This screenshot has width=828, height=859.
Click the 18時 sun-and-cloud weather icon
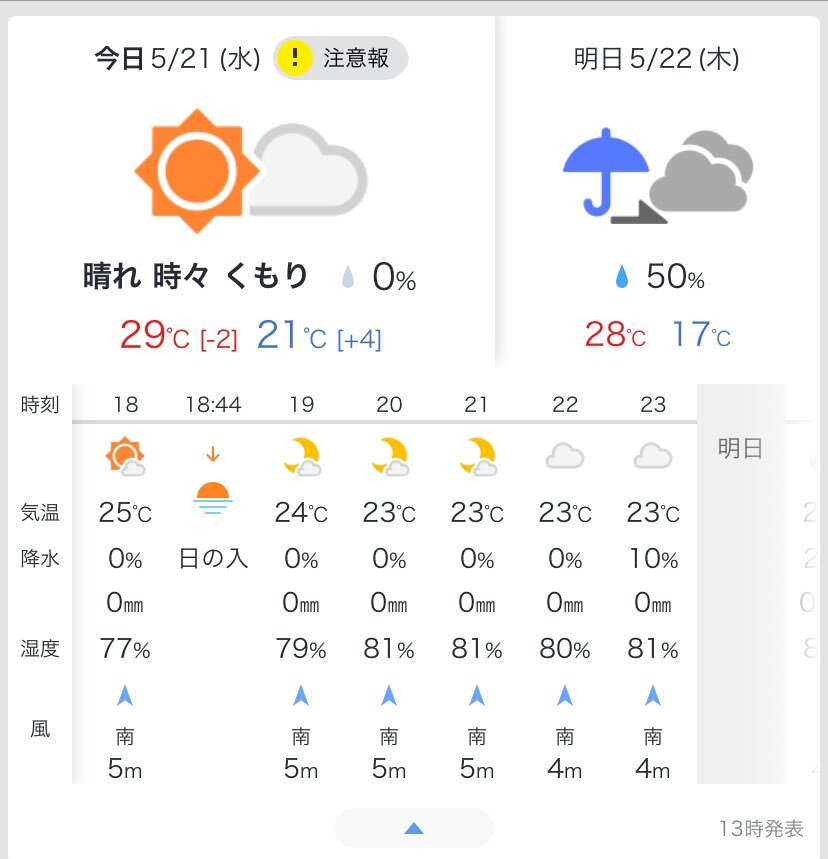point(125,456)
